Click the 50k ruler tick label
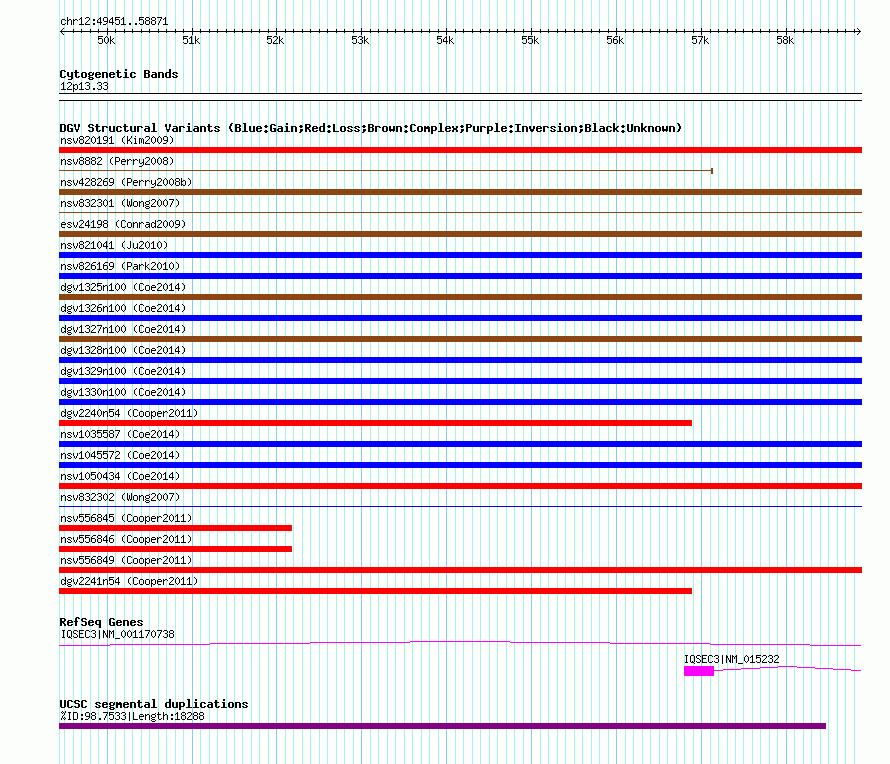 click(106, 40)
